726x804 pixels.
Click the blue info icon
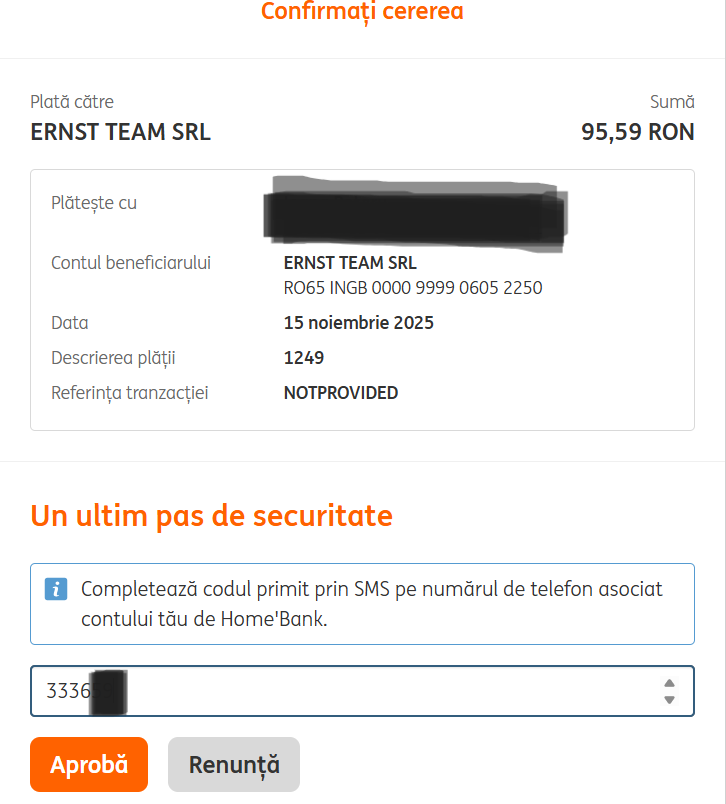56,589
